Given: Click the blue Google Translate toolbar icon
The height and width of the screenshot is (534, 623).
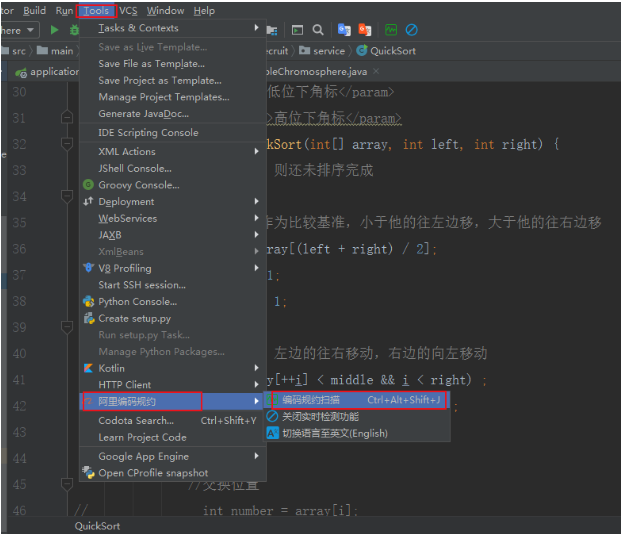Looking at the screenshot, I should [x=344, y=30].
